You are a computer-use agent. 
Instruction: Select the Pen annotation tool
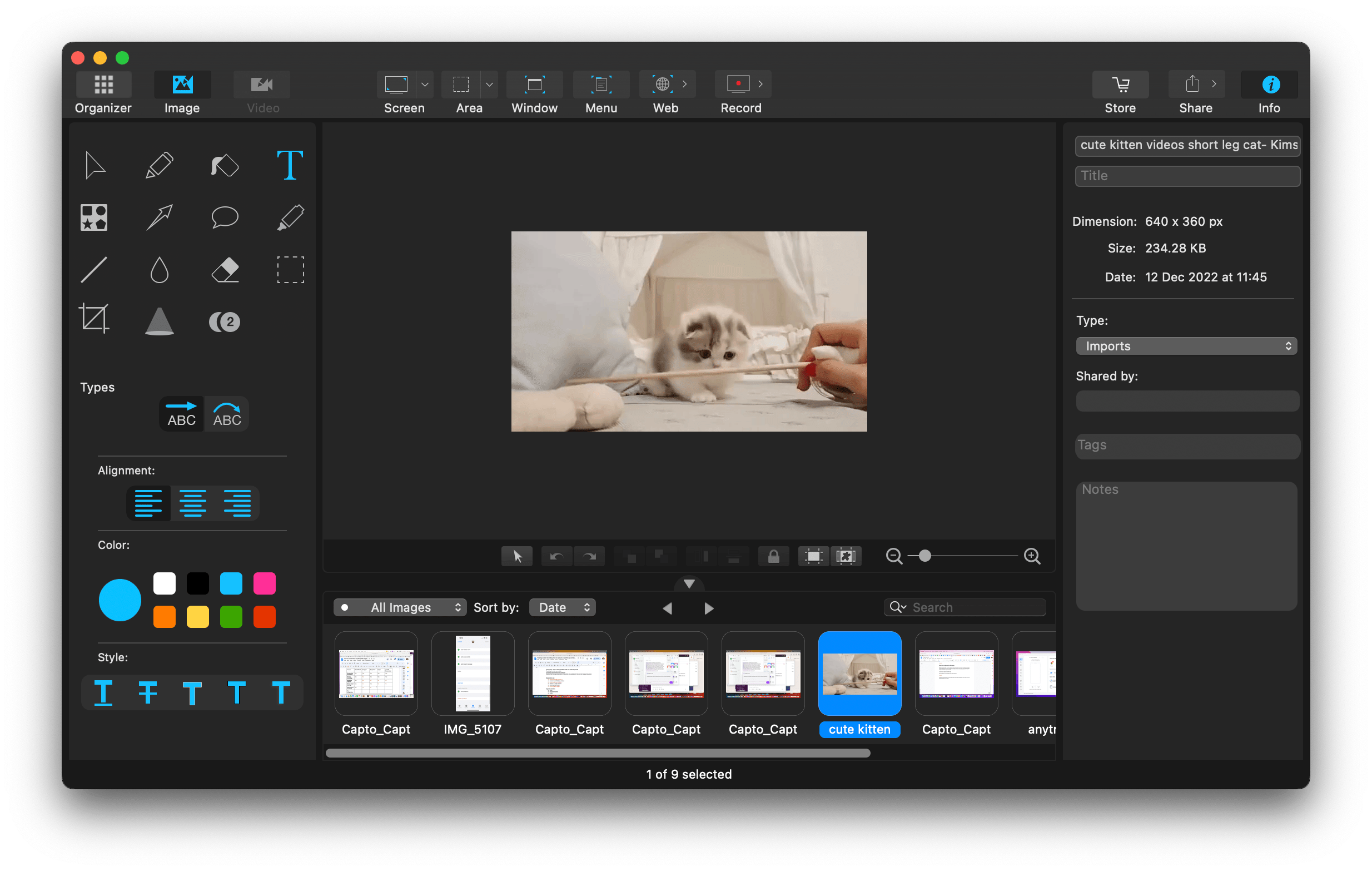(160, 165)
